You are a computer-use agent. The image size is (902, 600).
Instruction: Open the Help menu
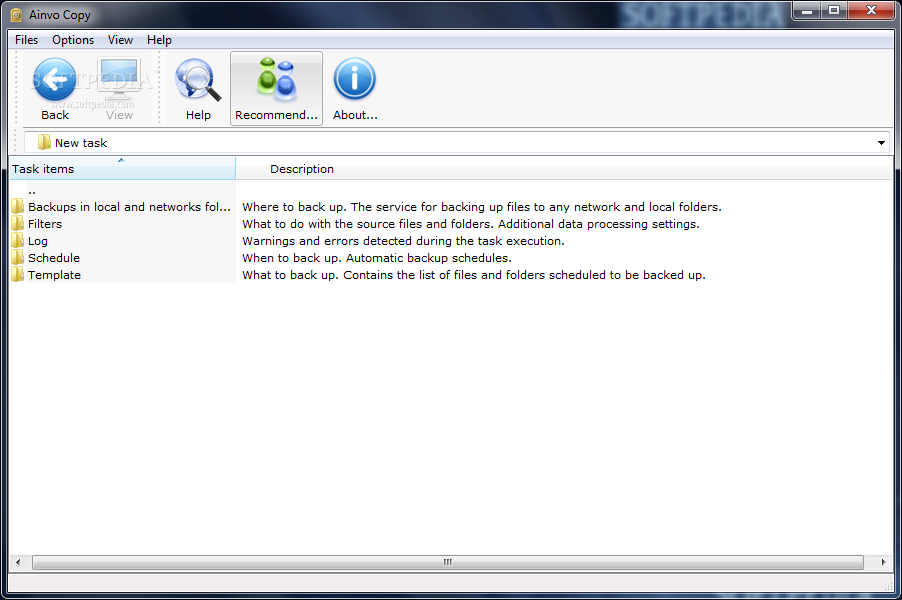159,40
